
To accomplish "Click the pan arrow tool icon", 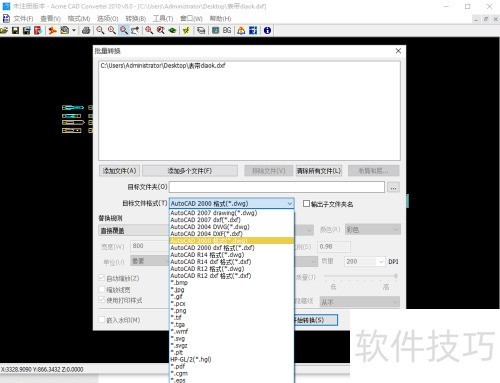I will pos(135,31).
